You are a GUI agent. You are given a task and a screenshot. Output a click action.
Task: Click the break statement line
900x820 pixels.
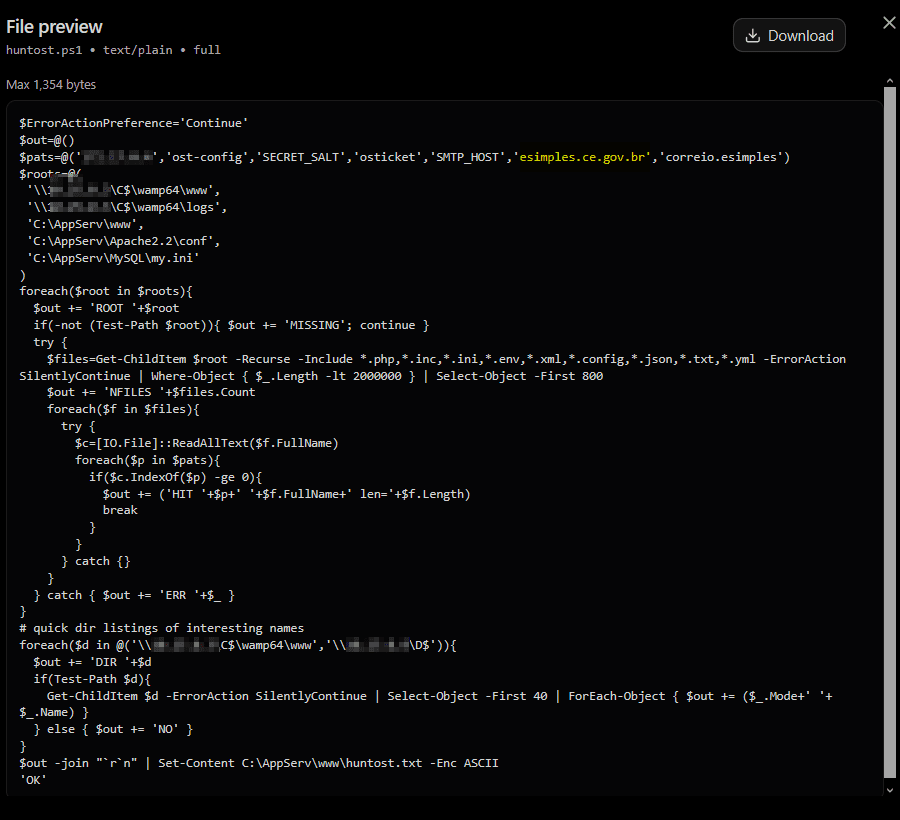[120, 510]
